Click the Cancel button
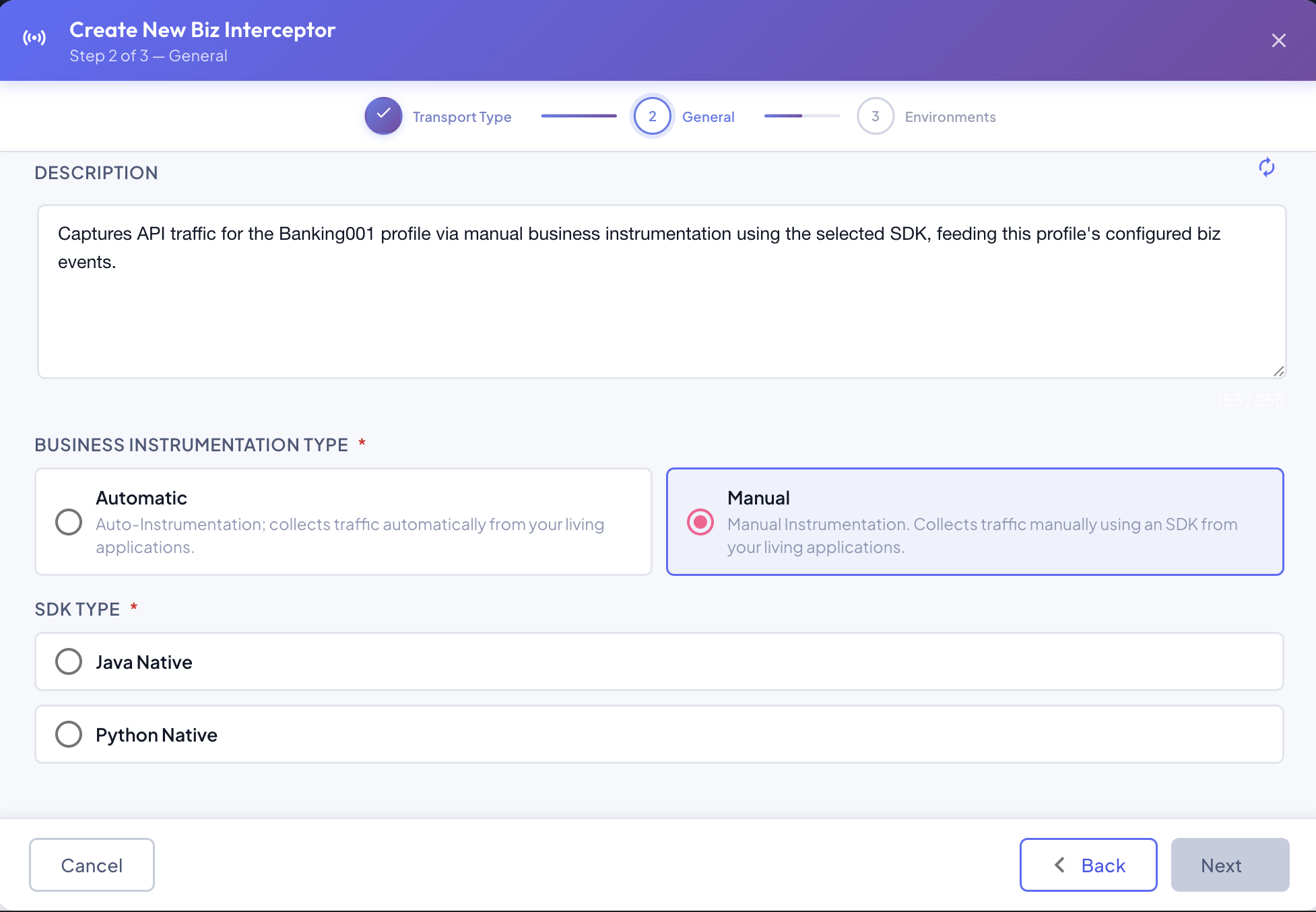 coord(92,865)
